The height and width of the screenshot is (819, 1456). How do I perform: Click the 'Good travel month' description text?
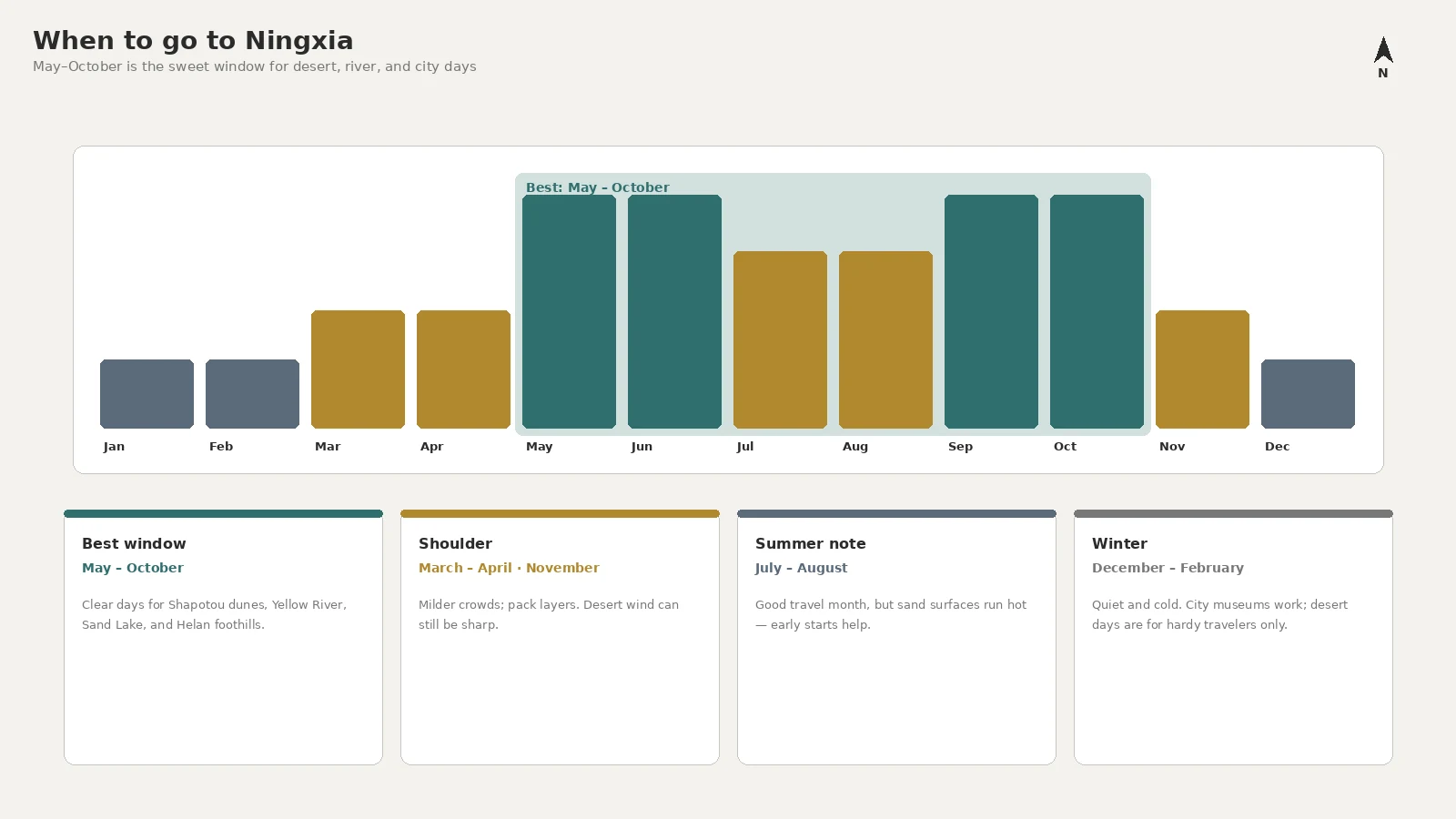[891, 614]
